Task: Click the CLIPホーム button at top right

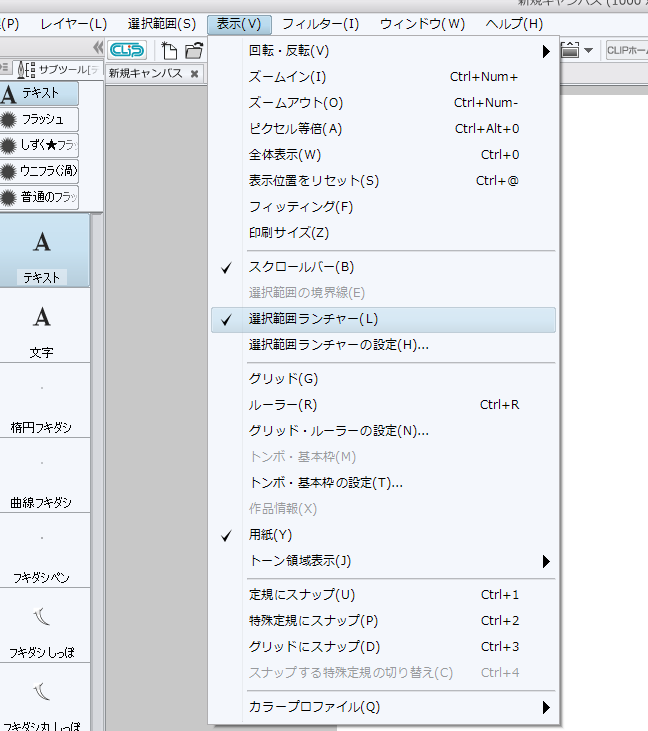Action: coord(627,50)
